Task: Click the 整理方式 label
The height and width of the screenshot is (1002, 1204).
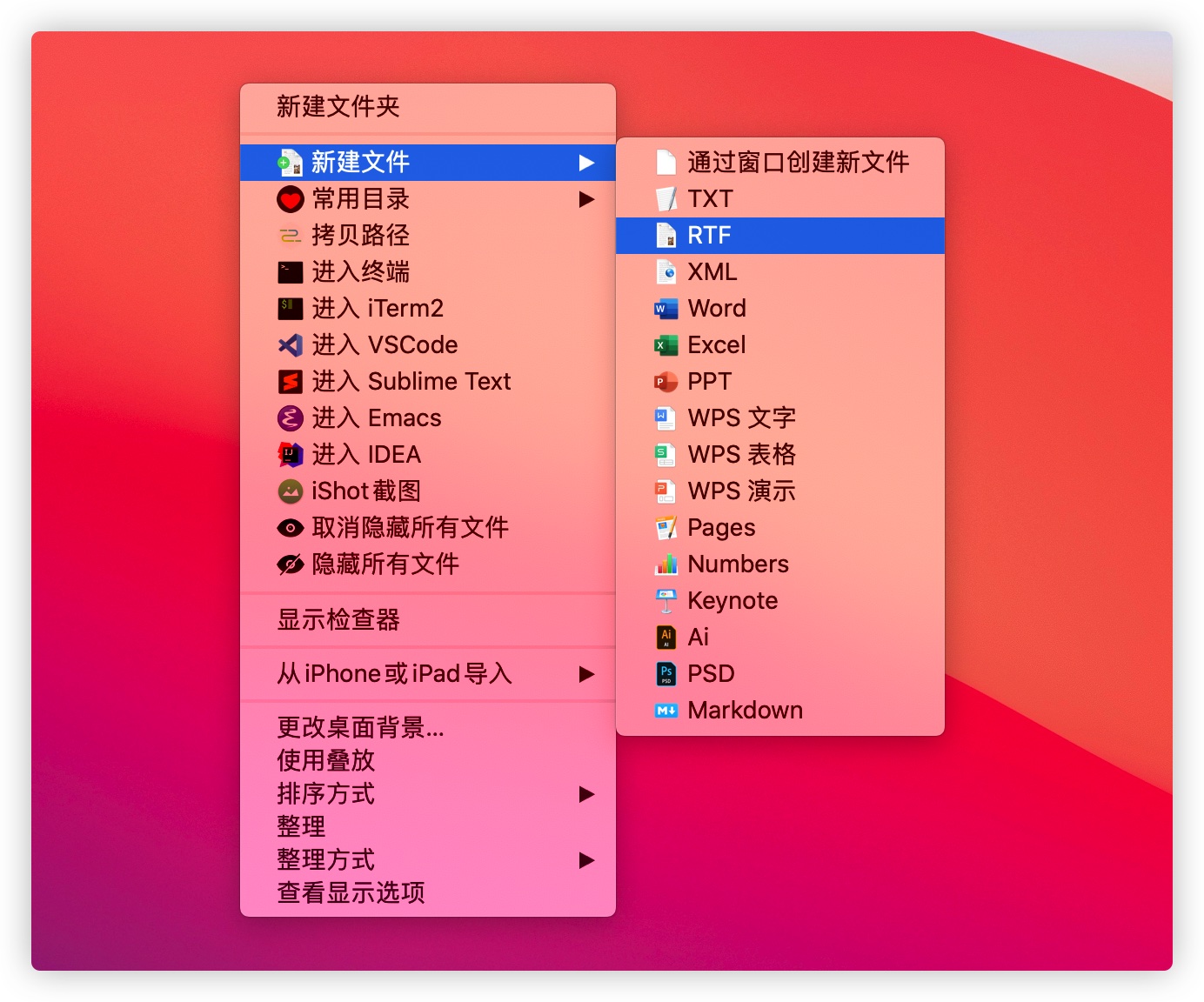Action: click(x=325, y=860)
